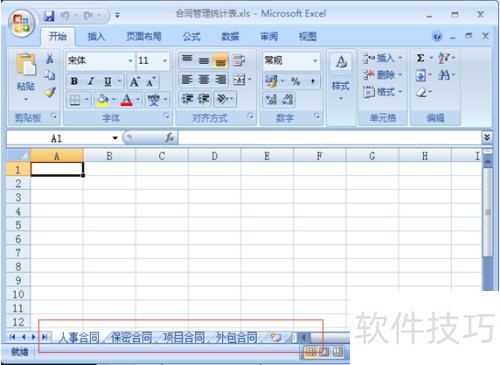Toggle Italic formatting
Viewport: 500px width, 365px height.
click(91, 81)
